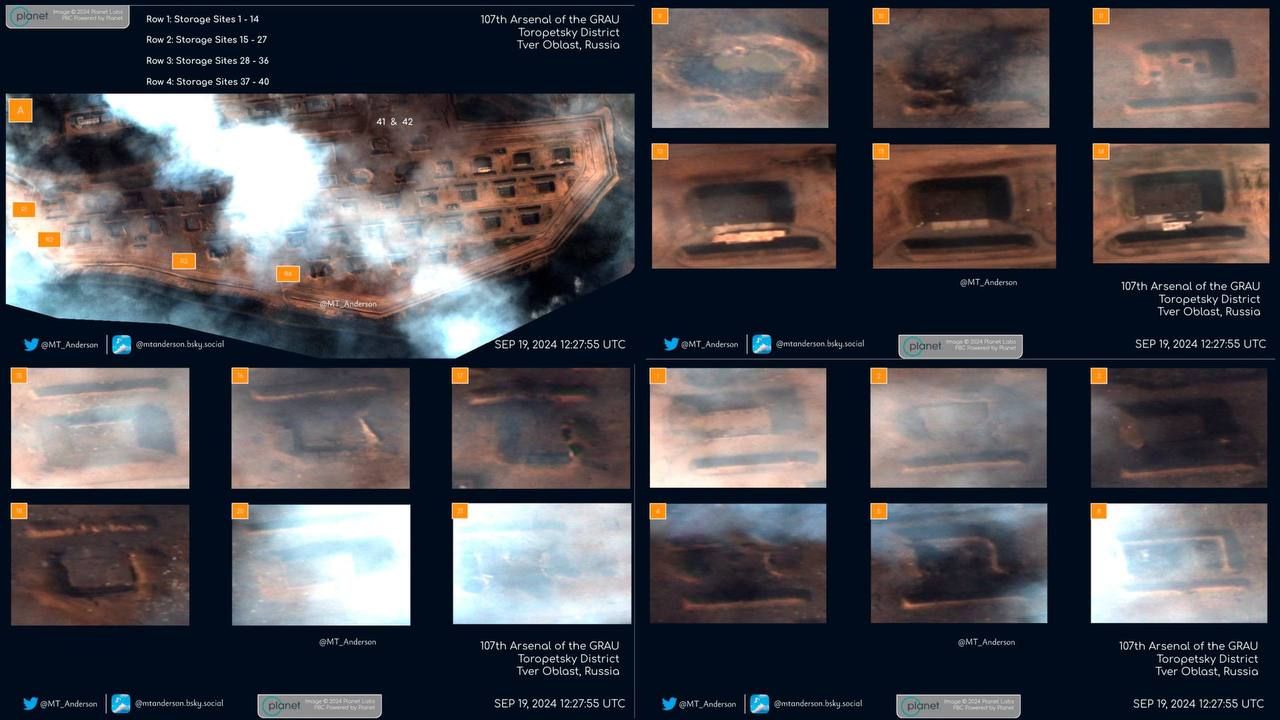Click @mtanderson.bsky.social handle in top-right panel

(818, 344)
